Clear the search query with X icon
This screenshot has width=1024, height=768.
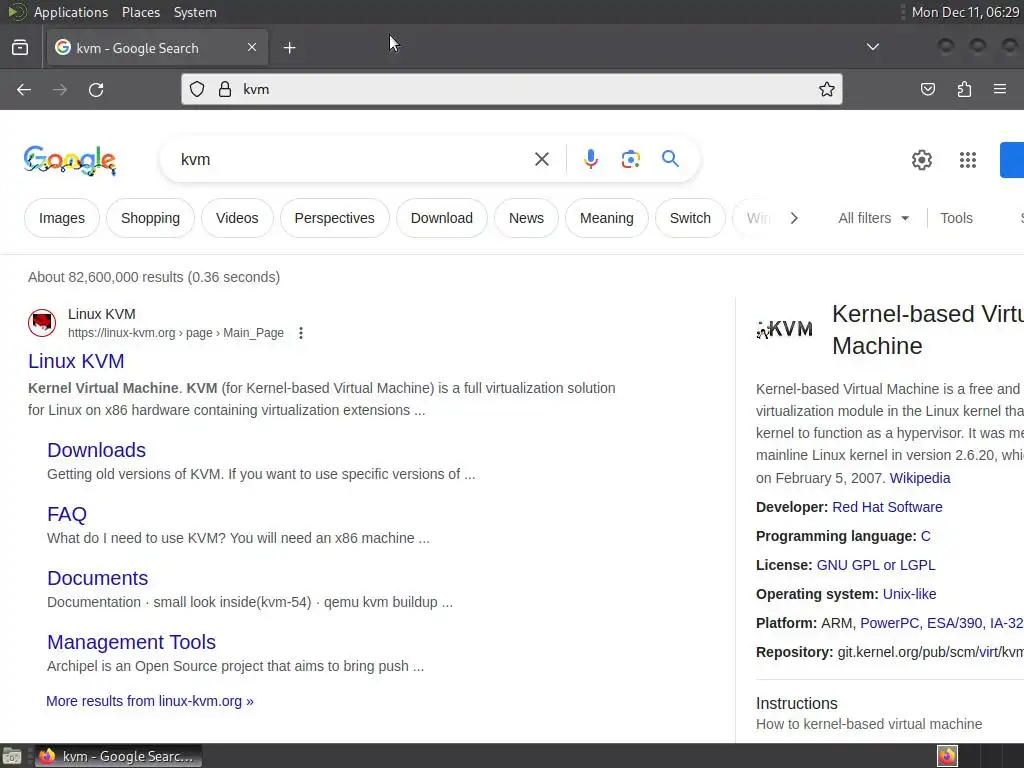(x=541, y=159)
